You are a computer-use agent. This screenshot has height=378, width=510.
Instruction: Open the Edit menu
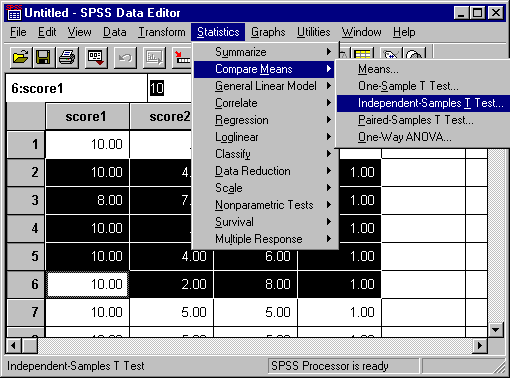[47, 32]
